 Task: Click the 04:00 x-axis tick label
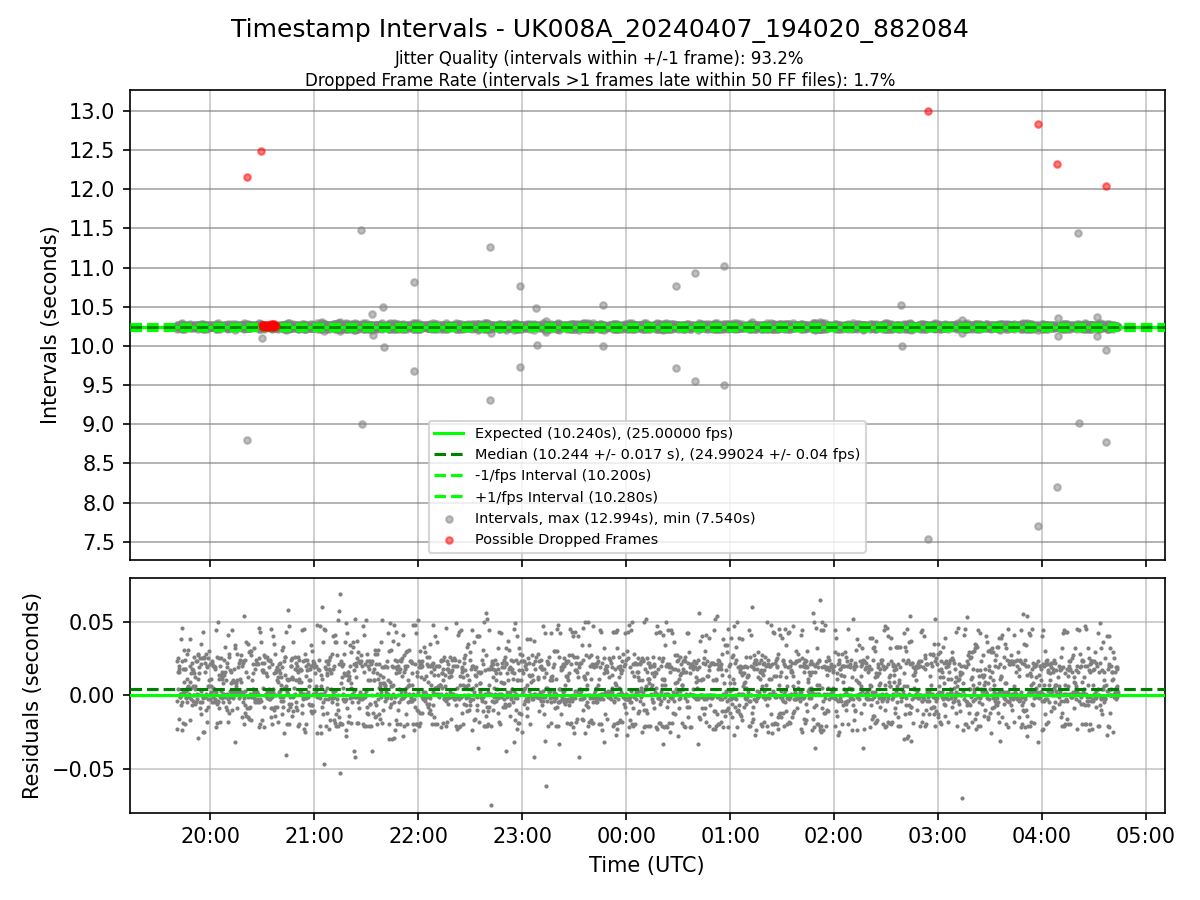point(1042,835)
